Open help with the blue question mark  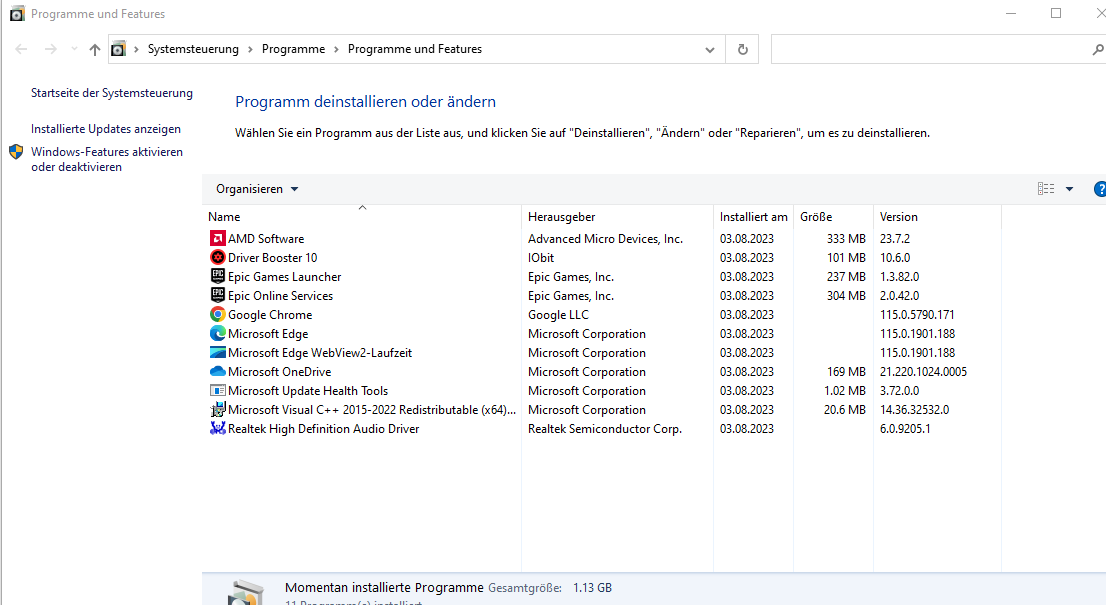1100,189
